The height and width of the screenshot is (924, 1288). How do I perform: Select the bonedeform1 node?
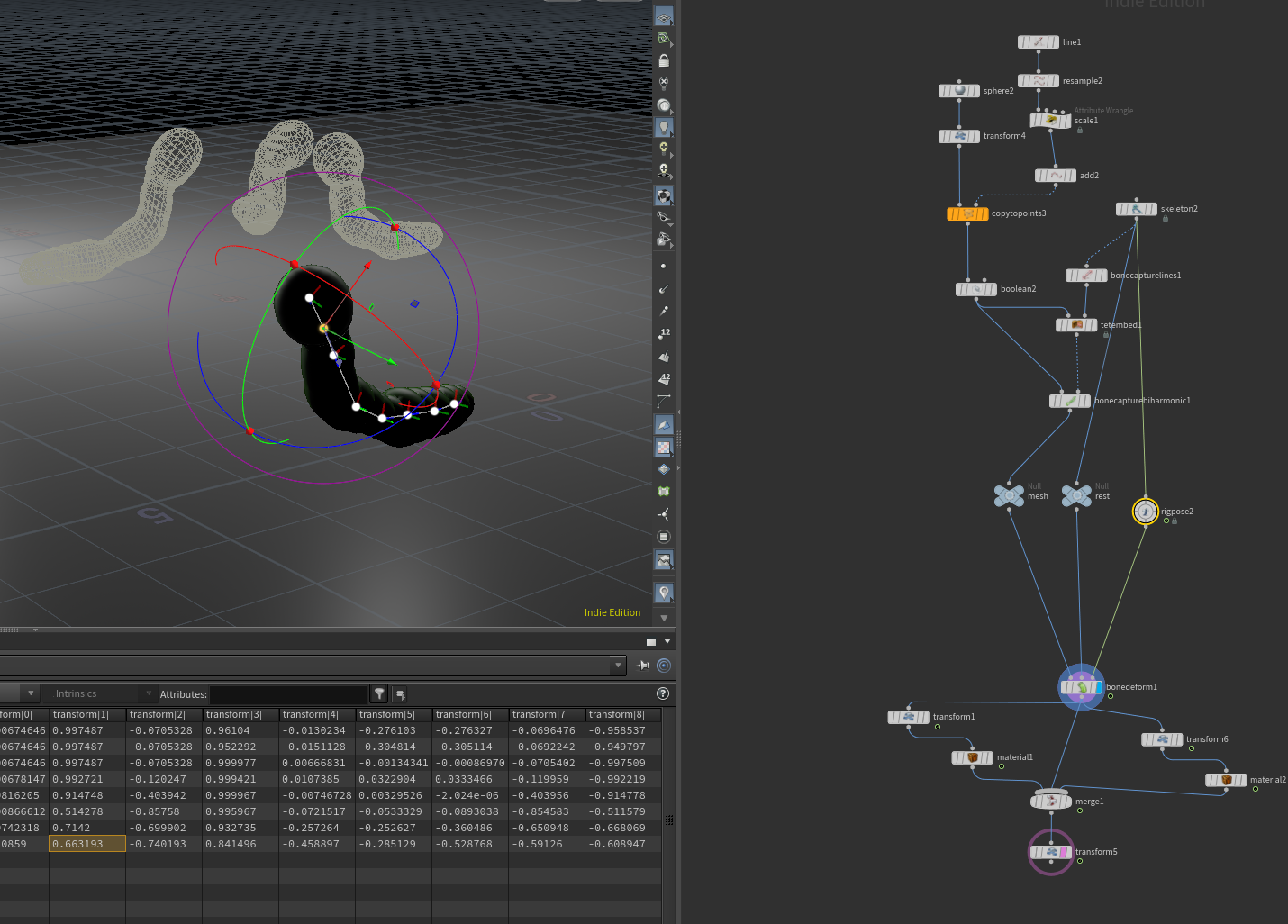[1082, 687]
